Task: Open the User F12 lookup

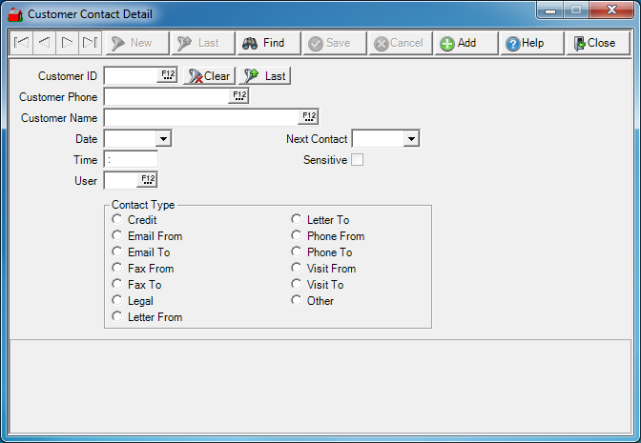Action: (148, 180)
